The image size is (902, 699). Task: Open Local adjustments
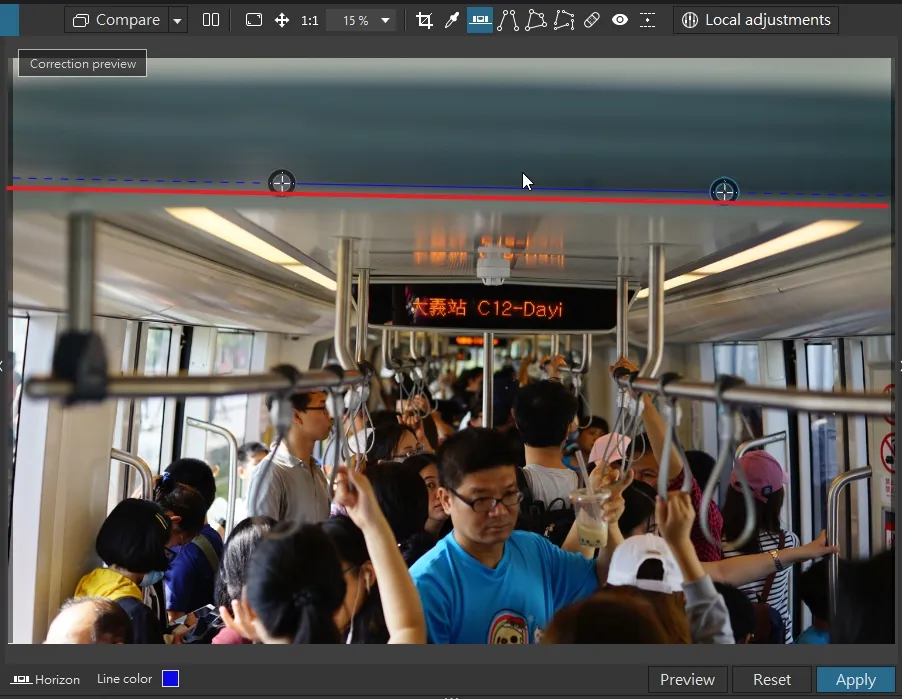[x=756, y=20]
